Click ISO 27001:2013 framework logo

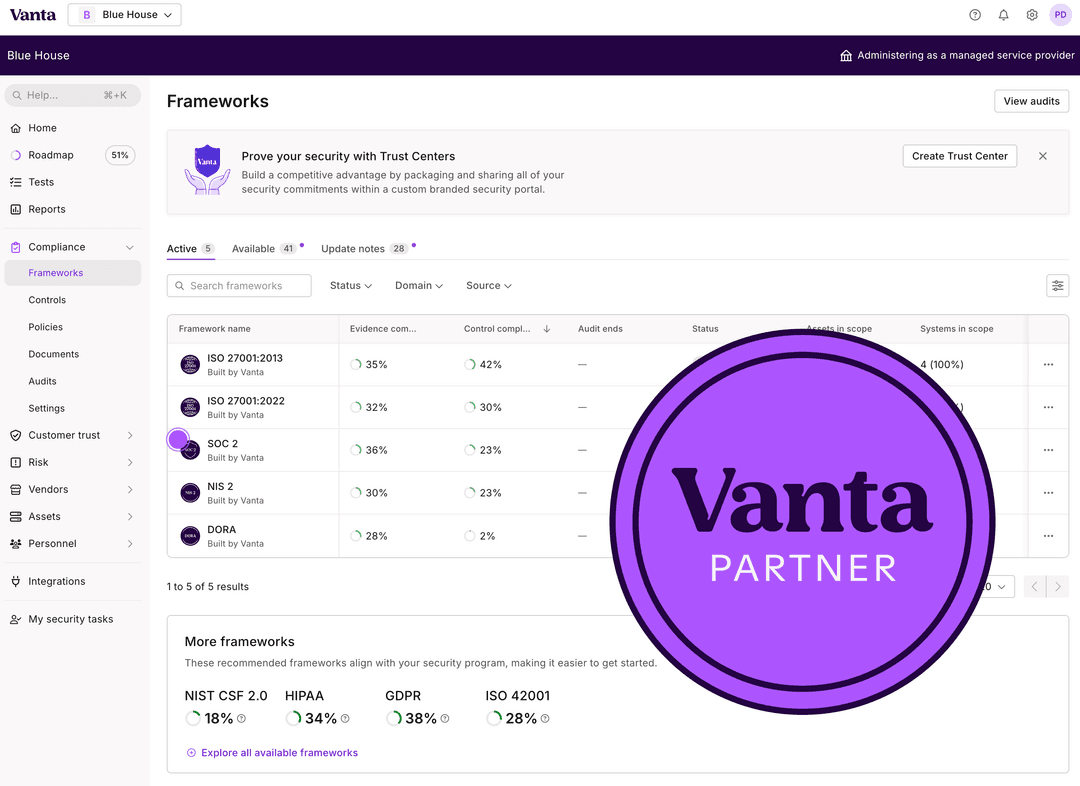[x=190, y=364]
